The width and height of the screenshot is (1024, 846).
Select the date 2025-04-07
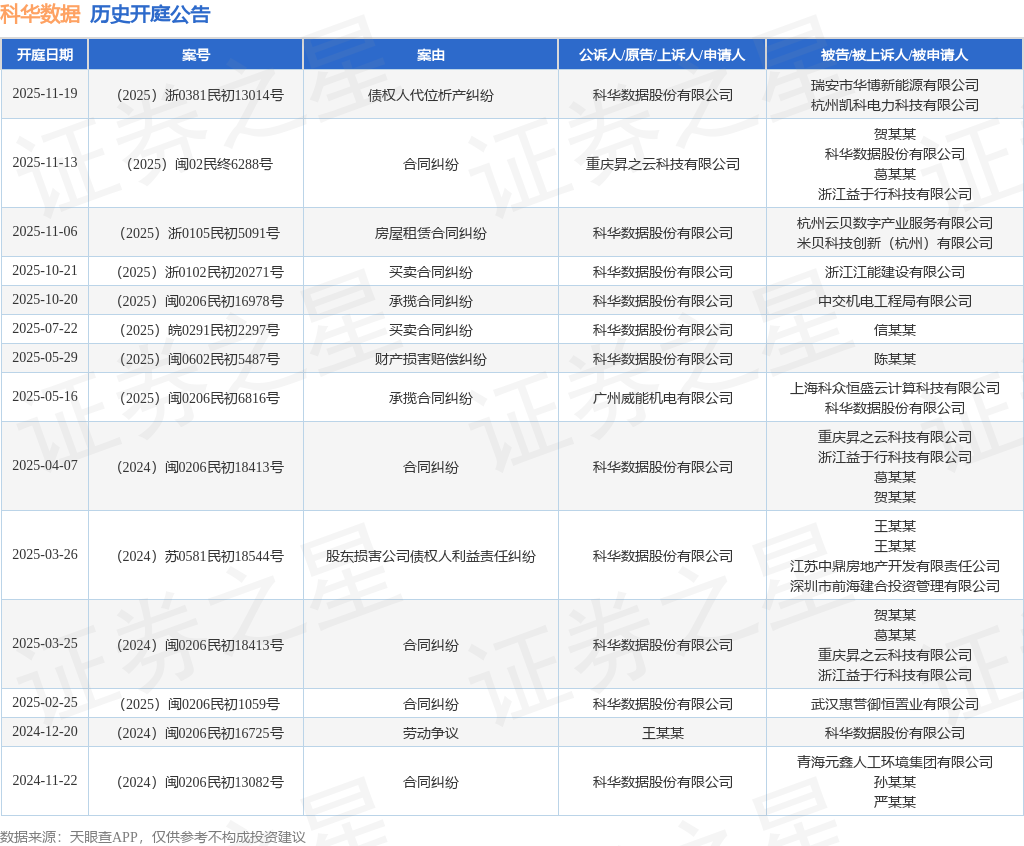coord(44,465)
